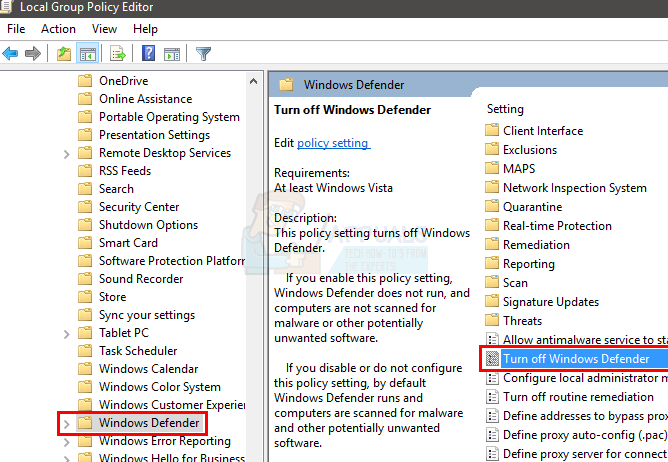This screenshot has width=668, height=462.
Task: Click the Forward arrow toolbar button
Action: [x=33, y=53]
